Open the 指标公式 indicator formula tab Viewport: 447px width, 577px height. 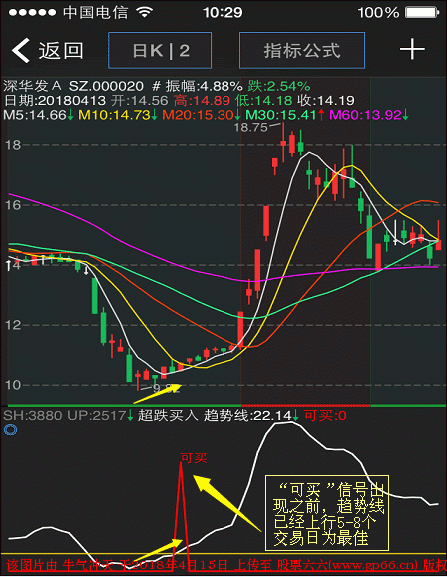(302, 50)
